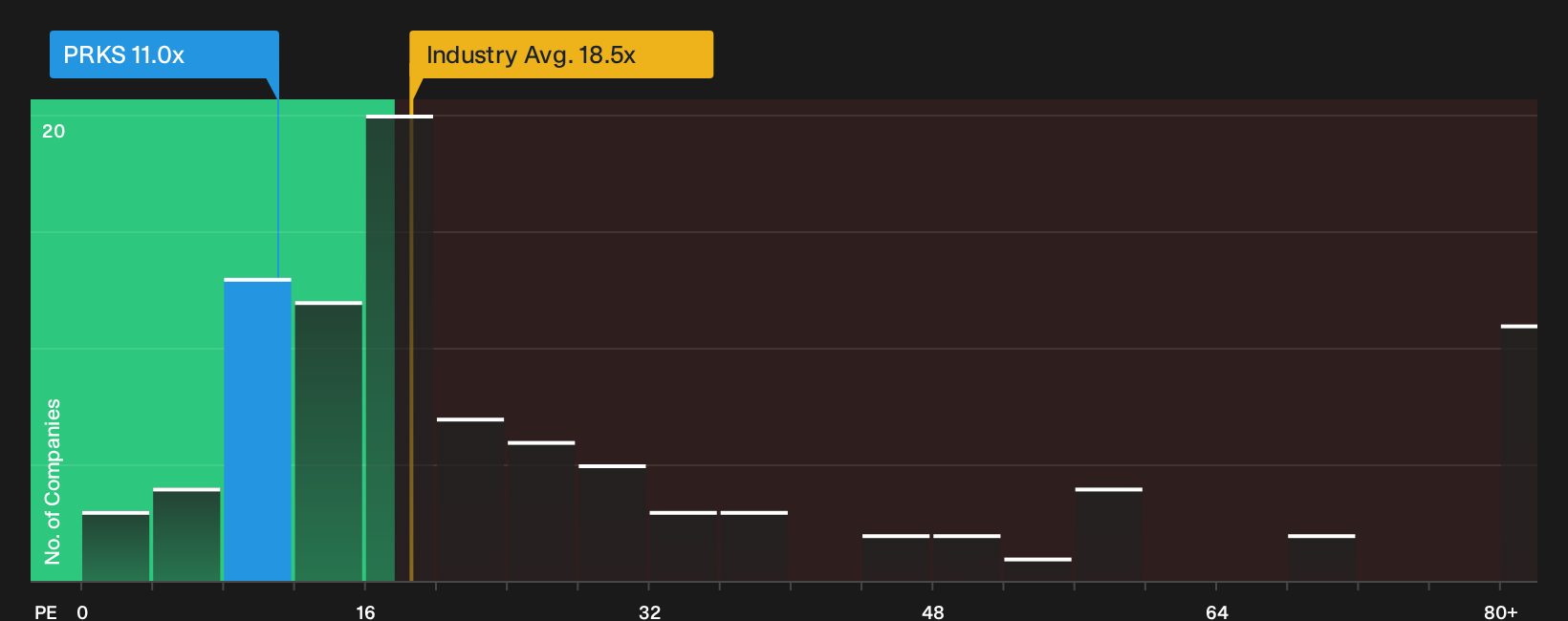This screenshot has width=1568, height=621.
Task: Click the x-axis label 32
Action: click(649, 611)
